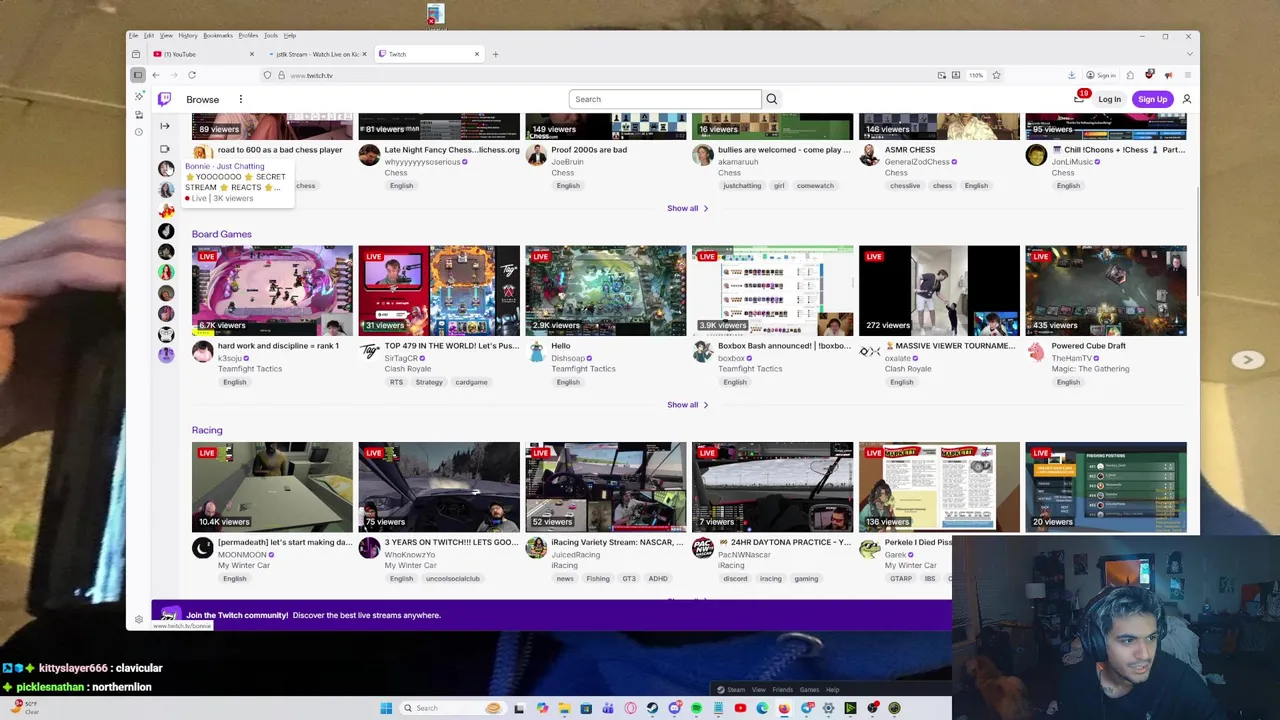Click the cardgame tag under SirTagCR
Screen dimensions: 1280x720
[x=471, y=382]
